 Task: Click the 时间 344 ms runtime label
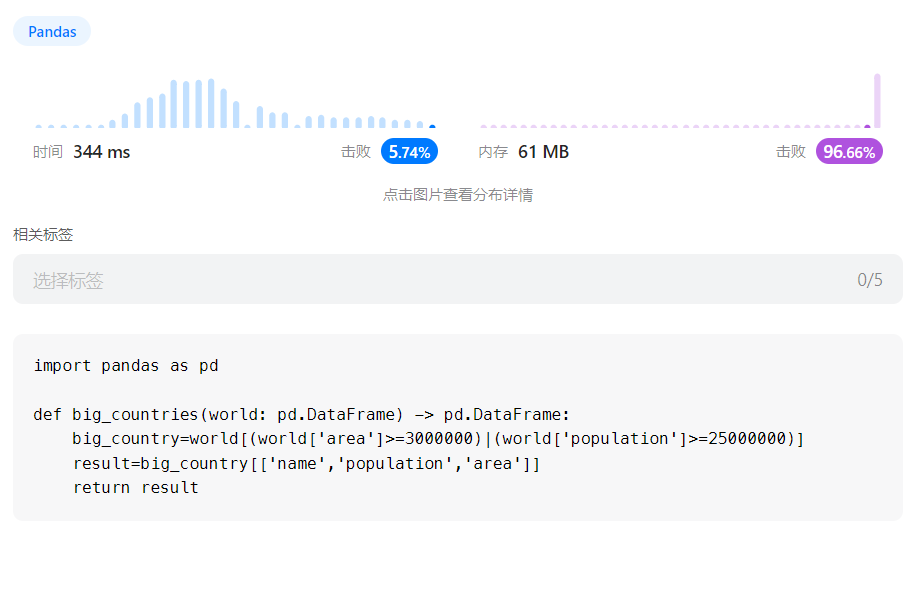pyautogui.click(x=75, y=151)
